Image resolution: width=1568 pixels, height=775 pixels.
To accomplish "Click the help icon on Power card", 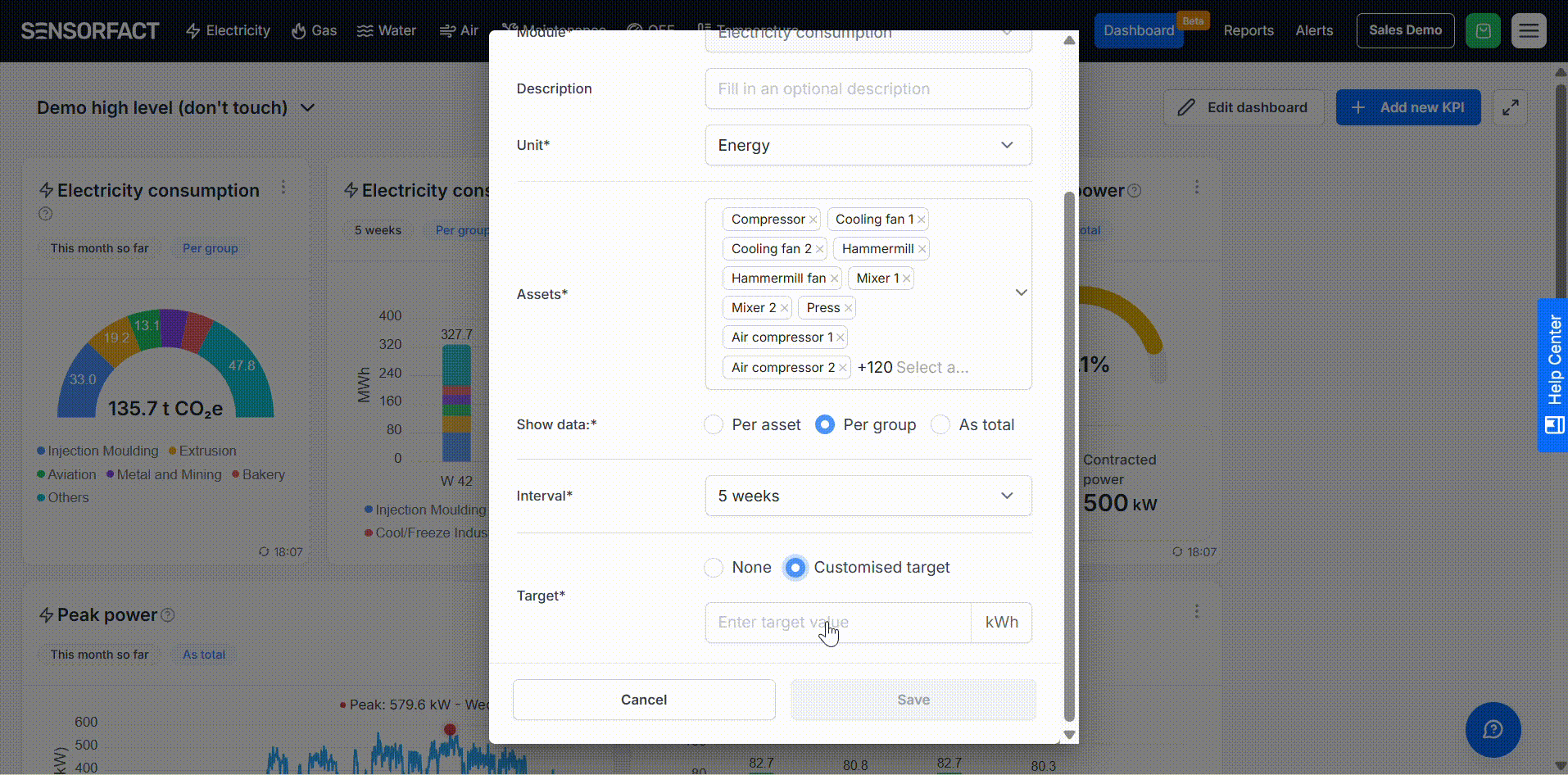I will click(x=1135, y=191).
